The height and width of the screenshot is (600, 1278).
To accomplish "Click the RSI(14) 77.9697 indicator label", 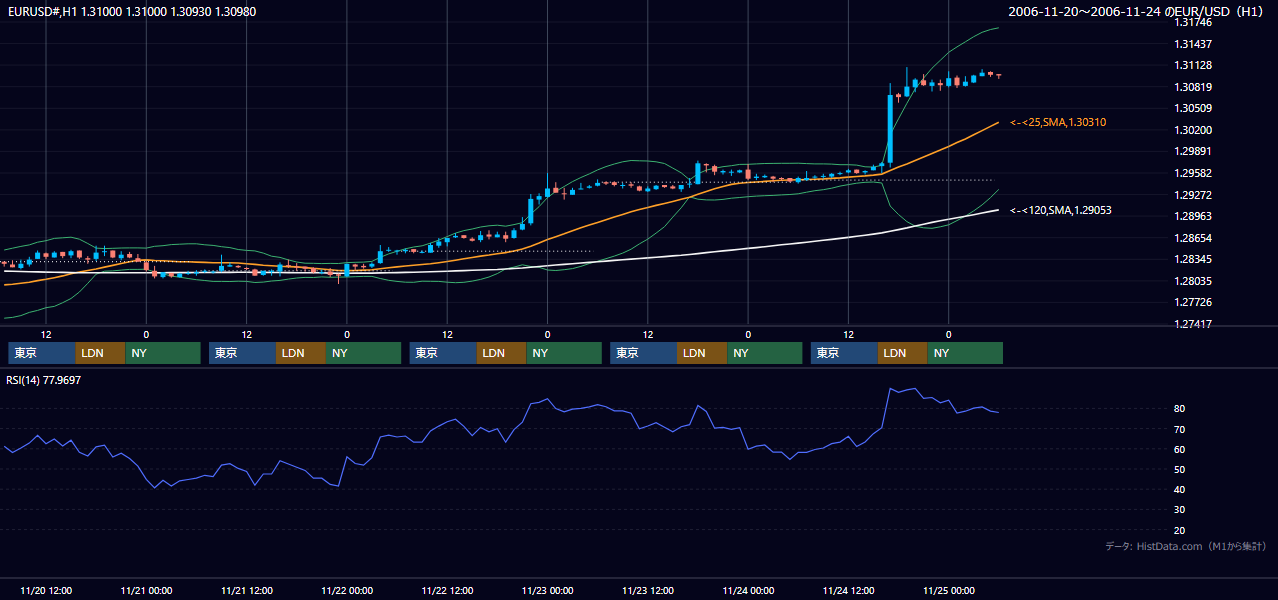I will coord(44,380).
